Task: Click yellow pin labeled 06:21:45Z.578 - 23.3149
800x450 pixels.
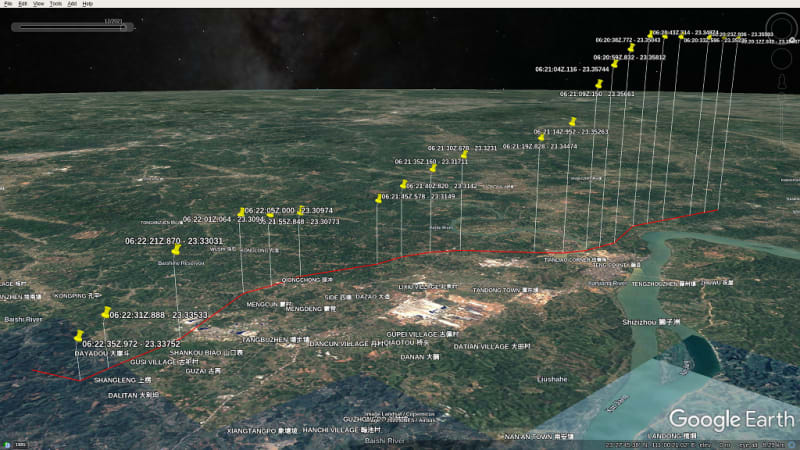Action: pyautogui.click(x=379, y=198)
